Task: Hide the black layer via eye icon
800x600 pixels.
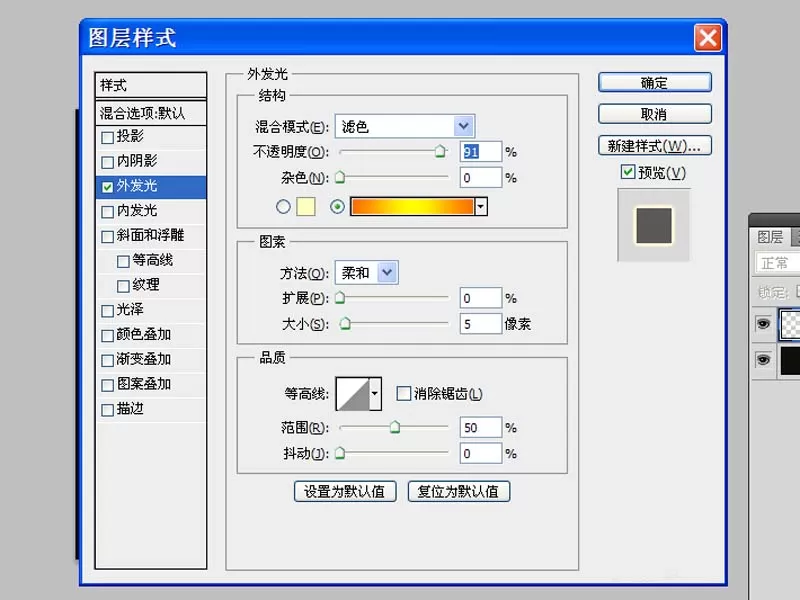Action: point(763,360)
